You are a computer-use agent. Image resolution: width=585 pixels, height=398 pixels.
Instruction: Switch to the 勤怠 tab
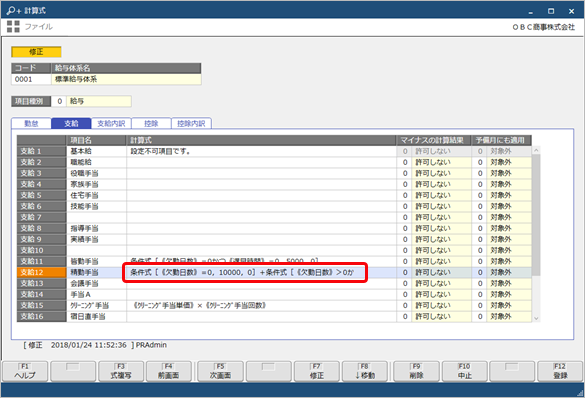[x=31, y=123]
